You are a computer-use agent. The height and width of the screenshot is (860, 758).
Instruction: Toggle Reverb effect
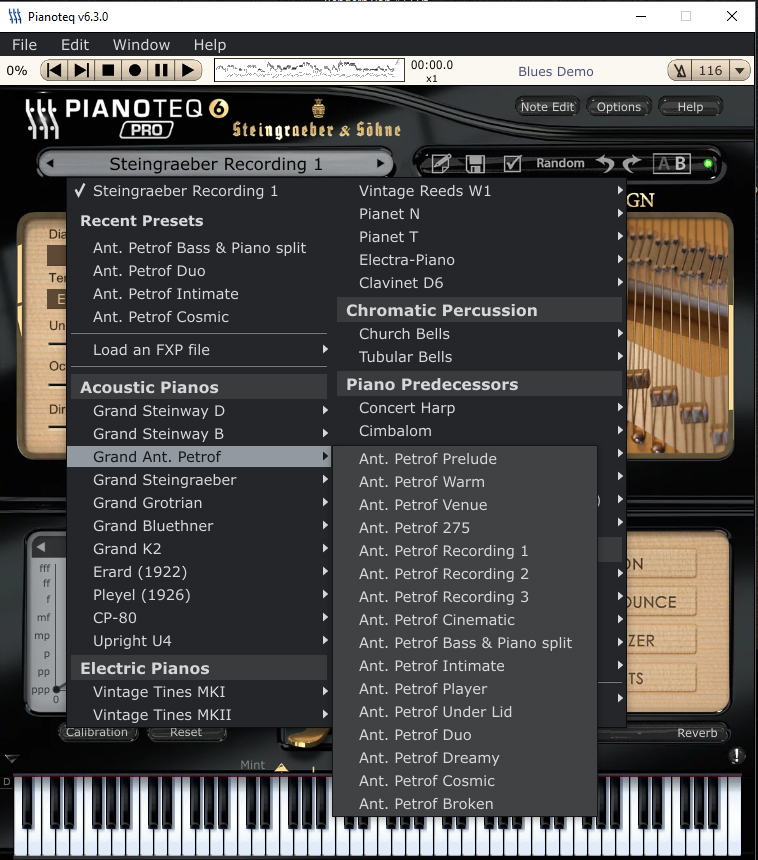click(x=697, y=733)
